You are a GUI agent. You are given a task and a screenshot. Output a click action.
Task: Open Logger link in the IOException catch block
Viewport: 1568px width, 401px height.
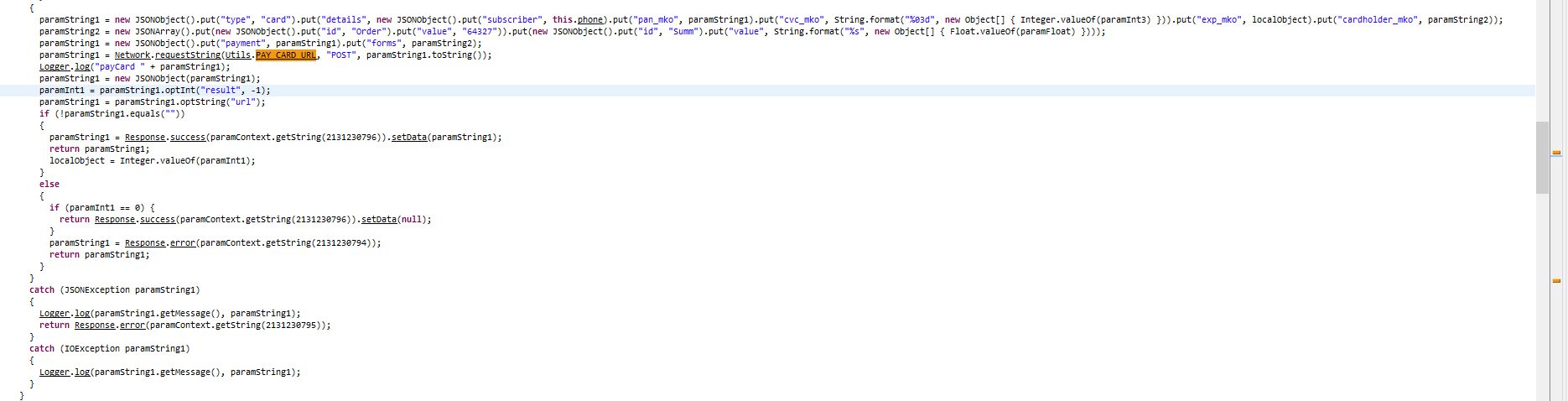coord(55,372)
